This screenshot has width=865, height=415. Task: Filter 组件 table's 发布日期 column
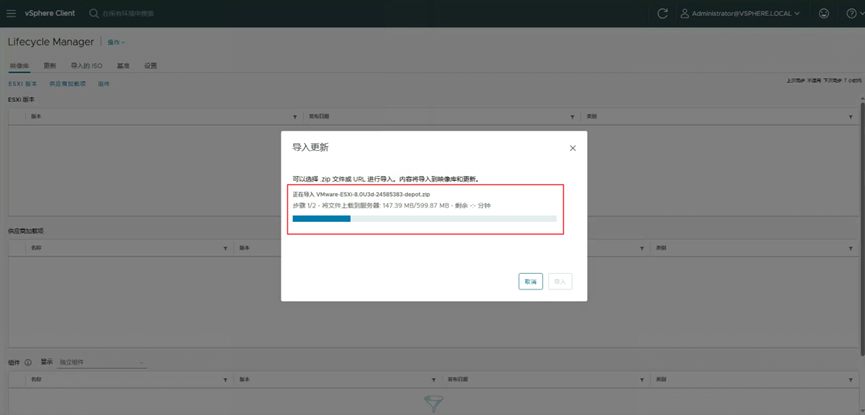pyautogui.click(x=642, y=380)
